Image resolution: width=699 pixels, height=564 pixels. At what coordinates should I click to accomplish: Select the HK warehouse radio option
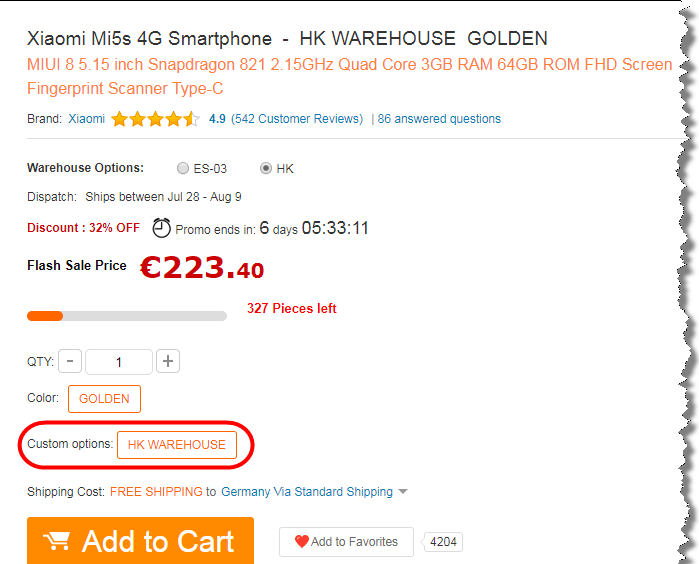pos(266,168)
